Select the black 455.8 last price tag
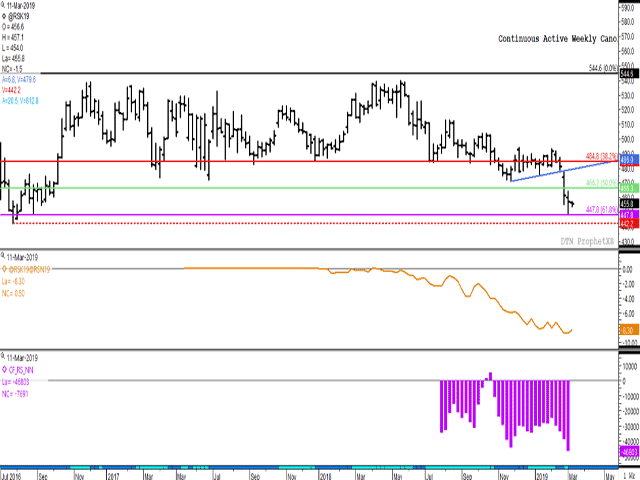Image resolution: width=640 pixels, height=480 pixels. point(627,203)
